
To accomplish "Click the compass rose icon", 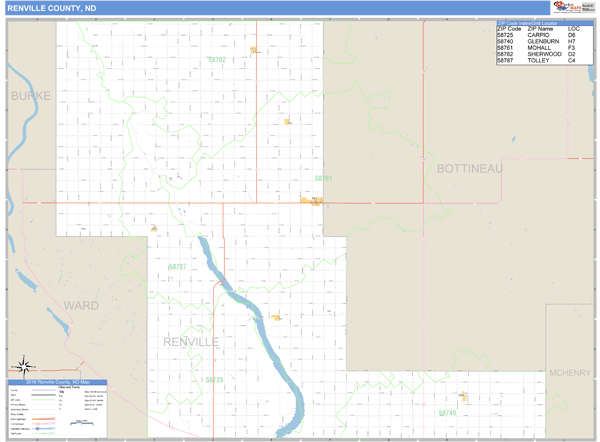I will pyautogui.click(x=24, y=367).
